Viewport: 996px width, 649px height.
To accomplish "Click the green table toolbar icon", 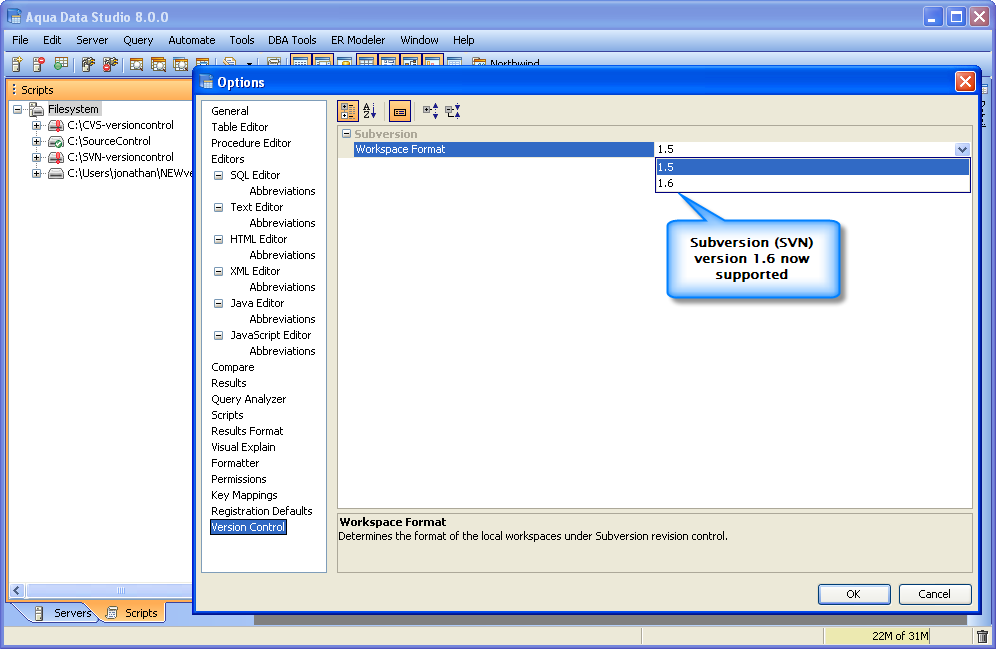I will pyautogui.click(x=61, y=64).
